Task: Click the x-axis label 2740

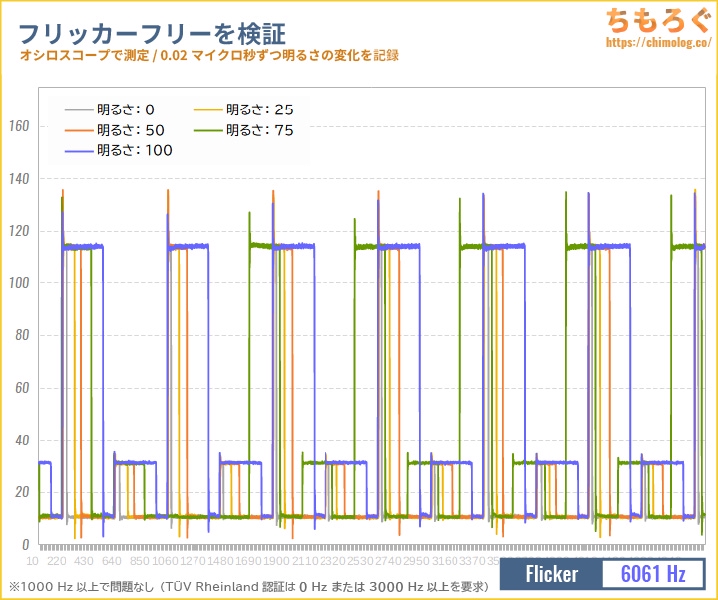Action: pos(388,561)
